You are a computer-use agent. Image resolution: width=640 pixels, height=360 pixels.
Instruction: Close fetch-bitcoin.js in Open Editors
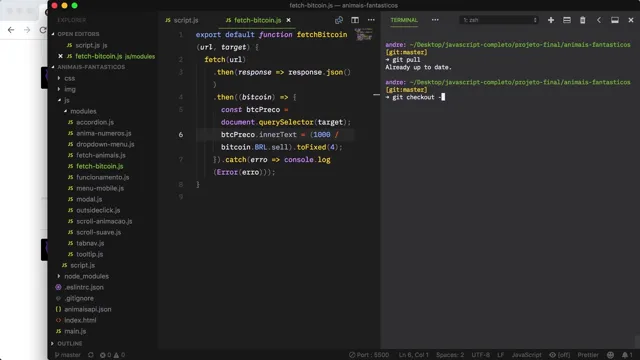(60, 56)
